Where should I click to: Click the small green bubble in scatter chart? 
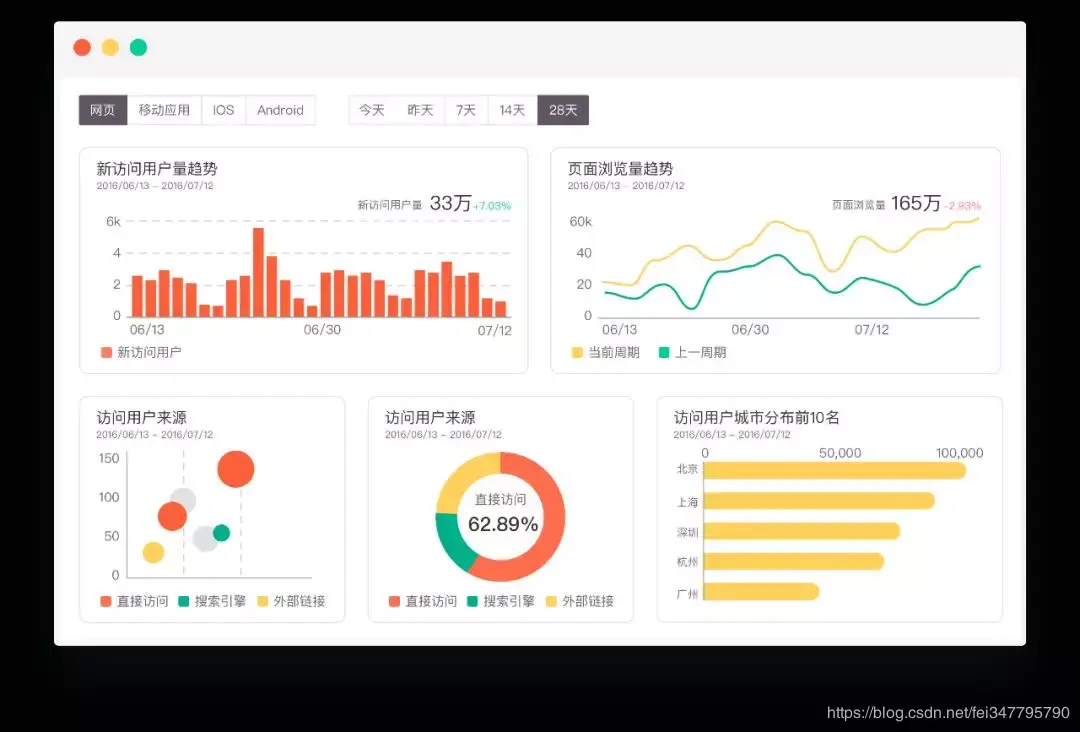tap(221, 533)
